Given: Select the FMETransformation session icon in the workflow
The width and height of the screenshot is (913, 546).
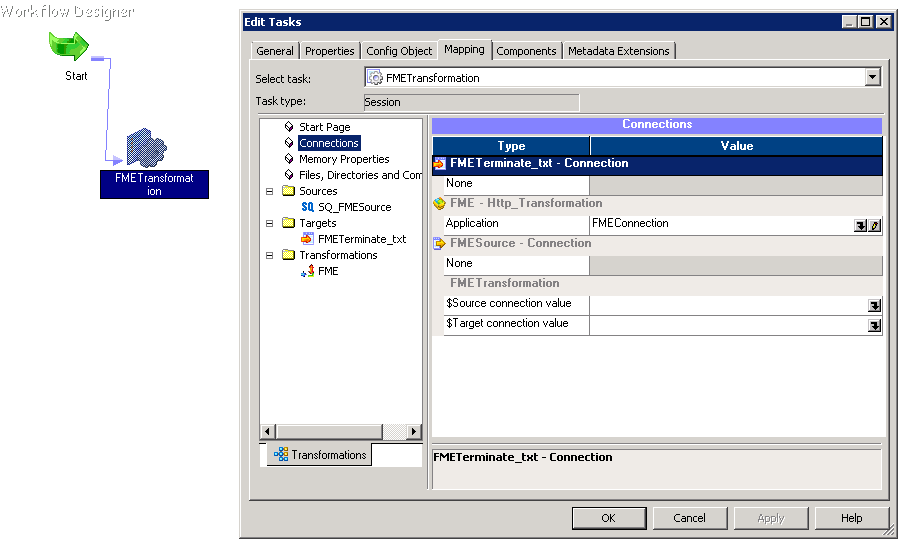Looking at the screenshot, I should [x=147, y=148].
